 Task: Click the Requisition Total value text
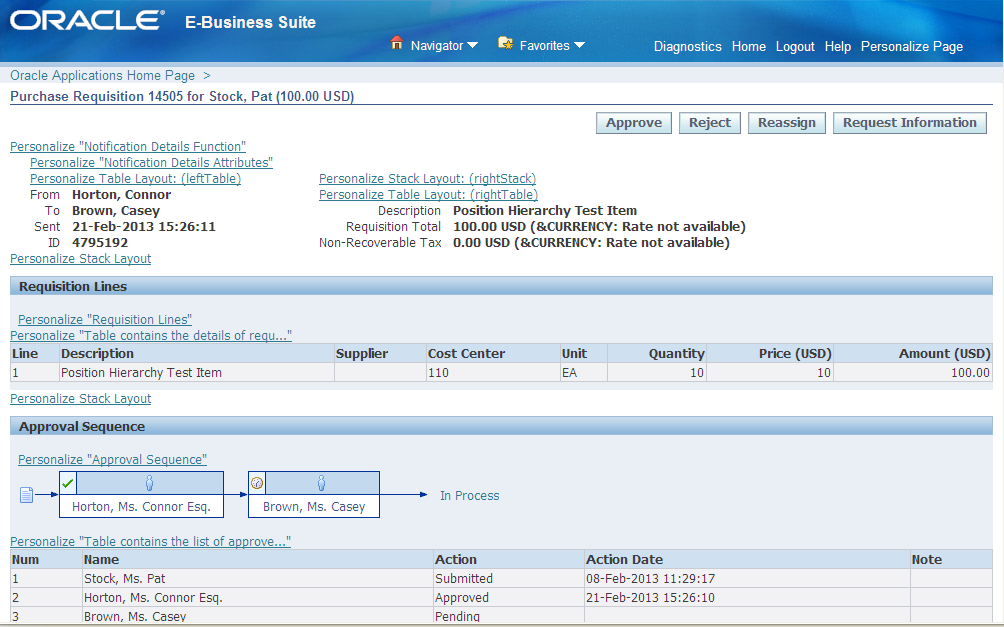coord(599,227)
